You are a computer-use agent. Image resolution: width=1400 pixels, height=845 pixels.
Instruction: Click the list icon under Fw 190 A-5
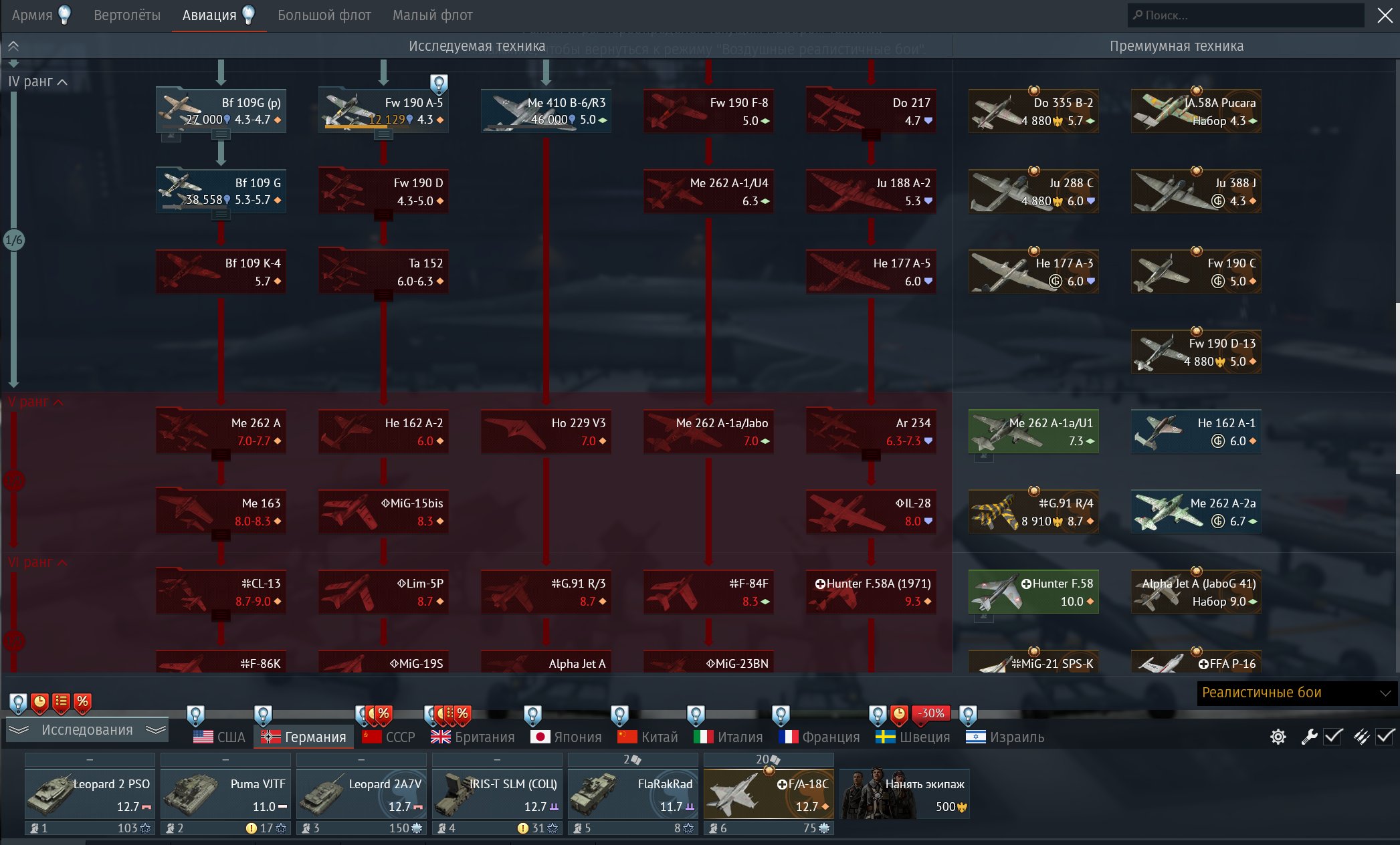coord(383,135)
